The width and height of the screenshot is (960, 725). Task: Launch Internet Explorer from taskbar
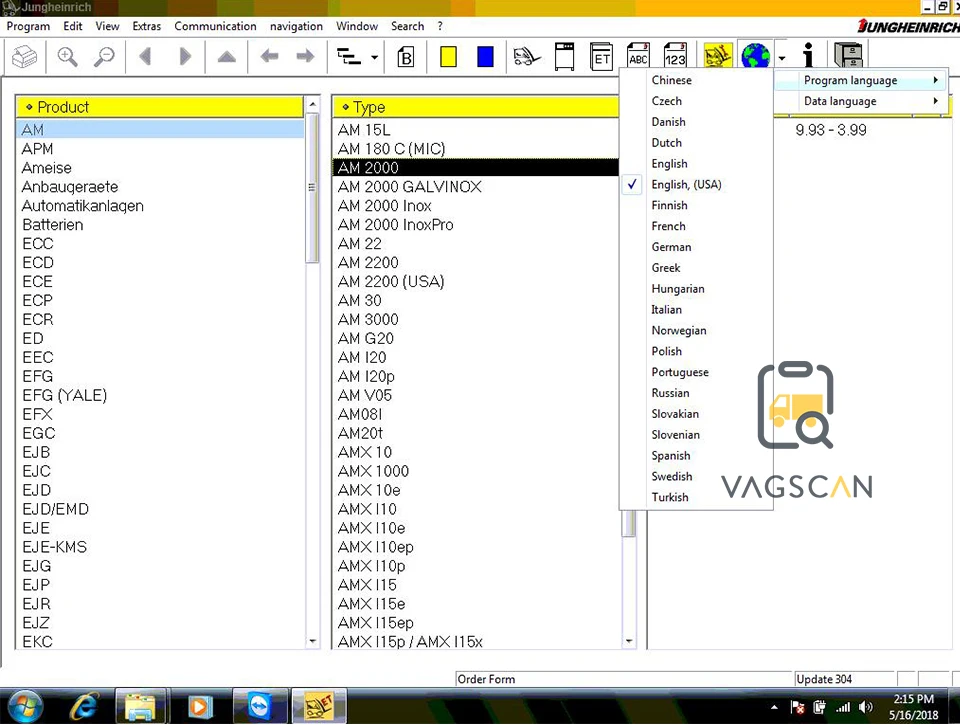(84, 707)
